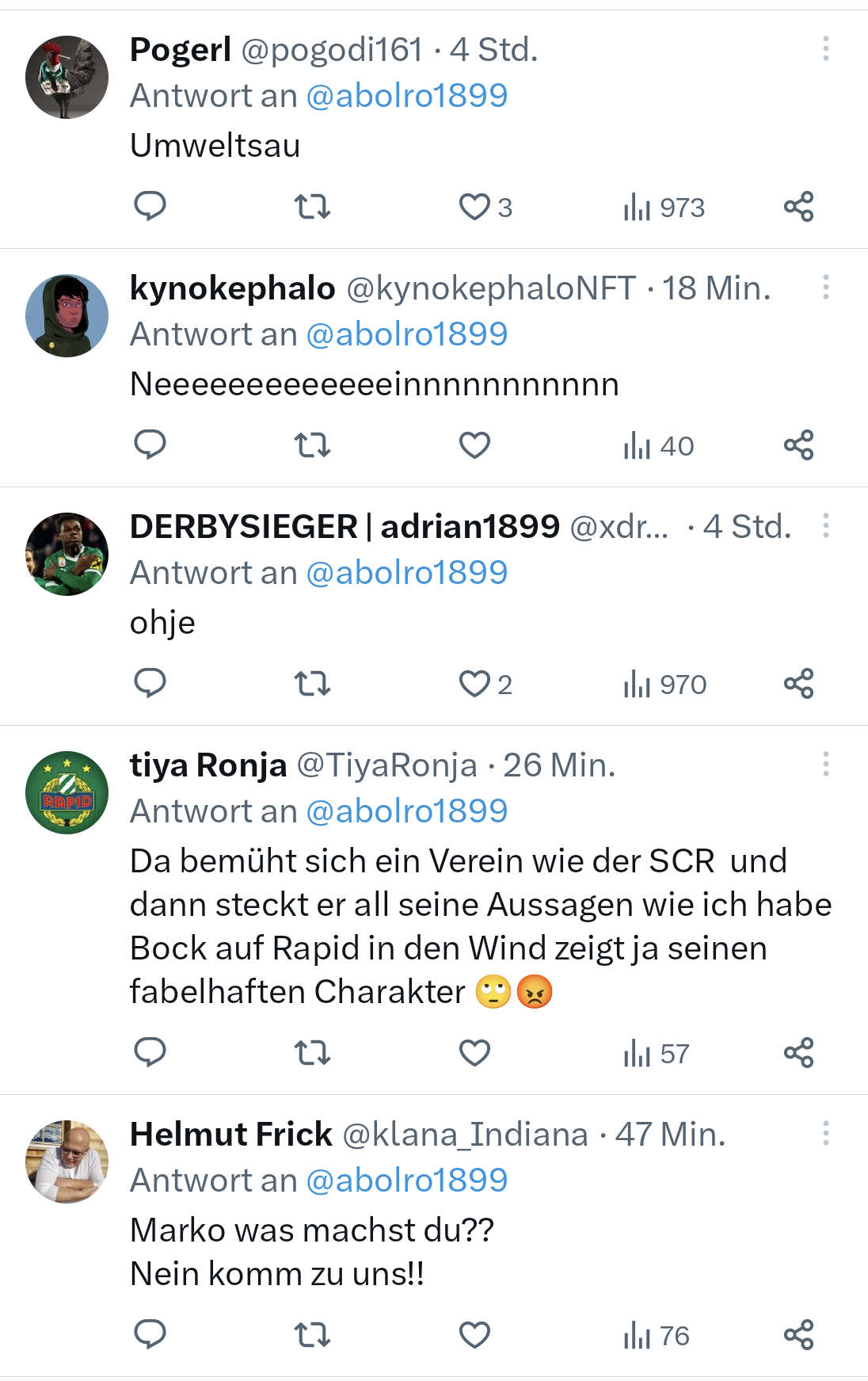The image size is (868, 1381).
Task: Open @abolro1899 link in tiya Ronja's reply
Action: (406, 811)
